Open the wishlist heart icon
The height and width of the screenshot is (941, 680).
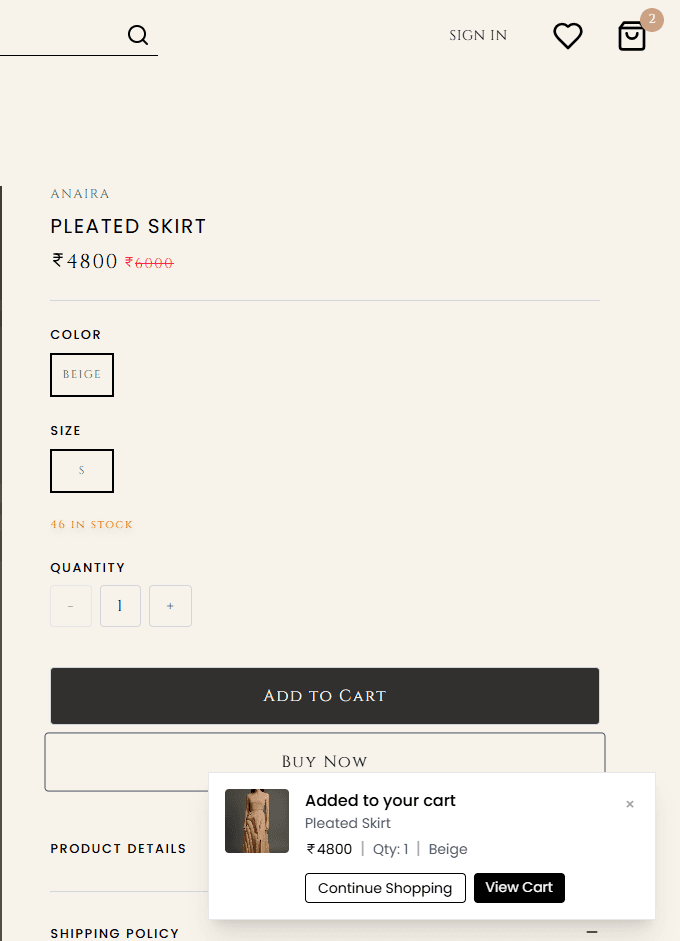pos(568,36)
